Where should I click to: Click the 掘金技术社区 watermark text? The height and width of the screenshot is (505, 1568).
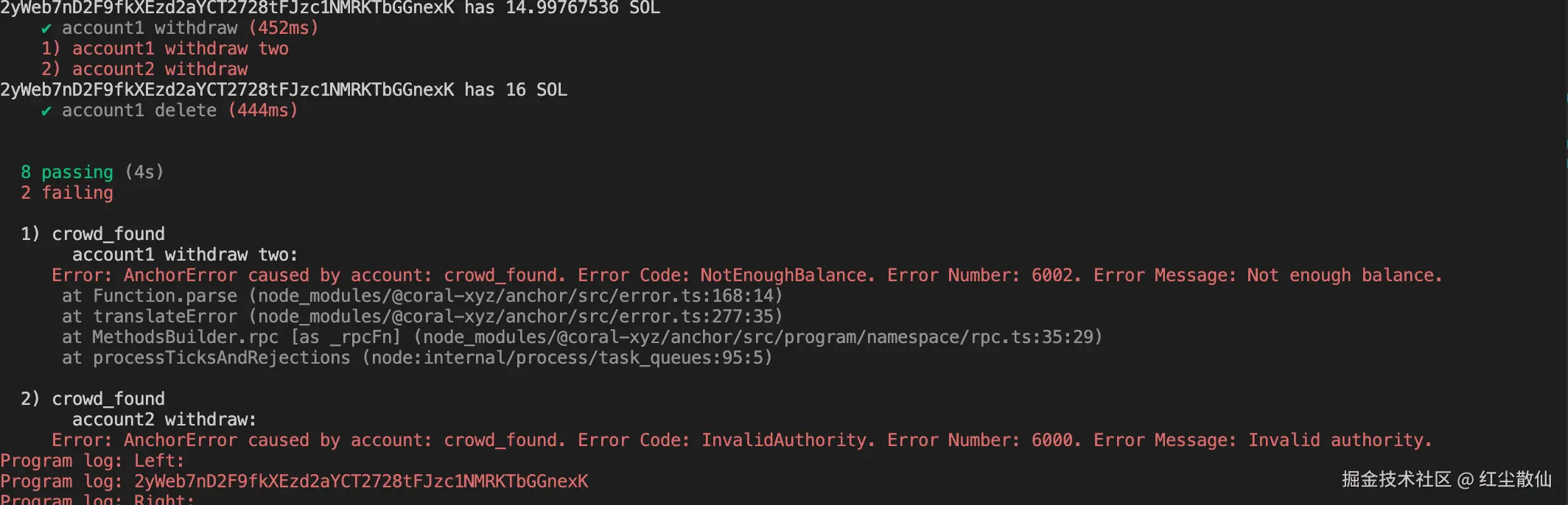click(1396, 480)
